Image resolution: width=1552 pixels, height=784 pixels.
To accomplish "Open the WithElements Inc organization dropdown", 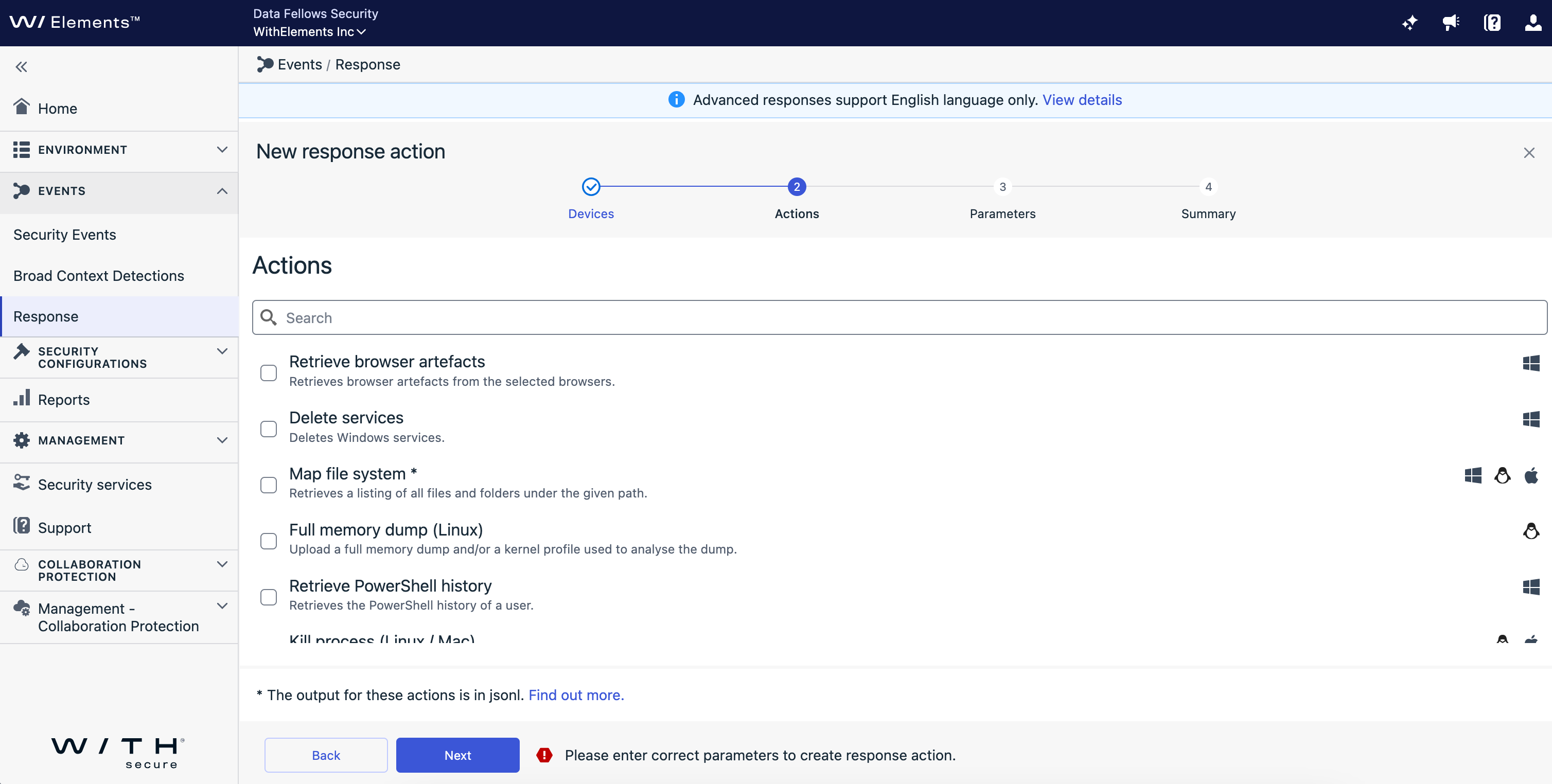I will click(x=309, y=32).
